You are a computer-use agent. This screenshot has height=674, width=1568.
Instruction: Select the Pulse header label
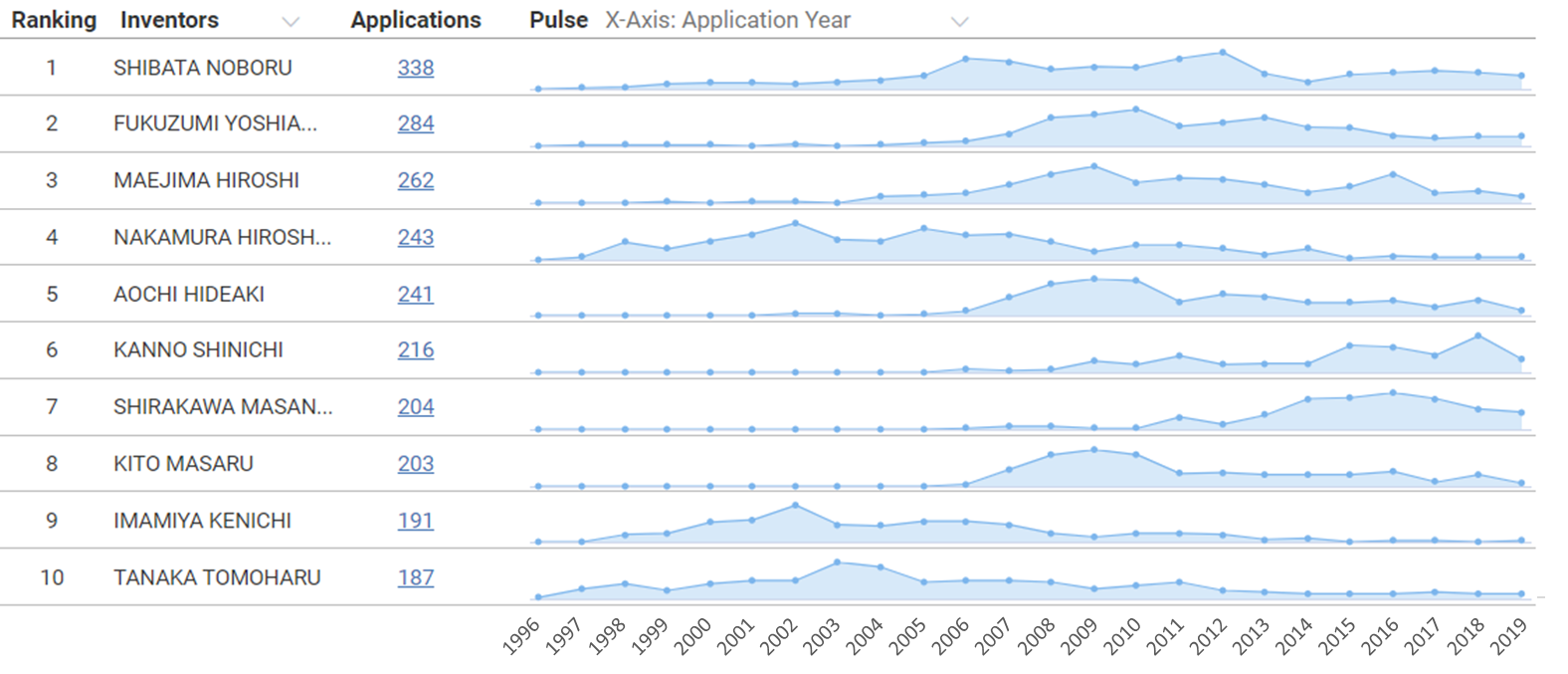click(x=558, y=20)
